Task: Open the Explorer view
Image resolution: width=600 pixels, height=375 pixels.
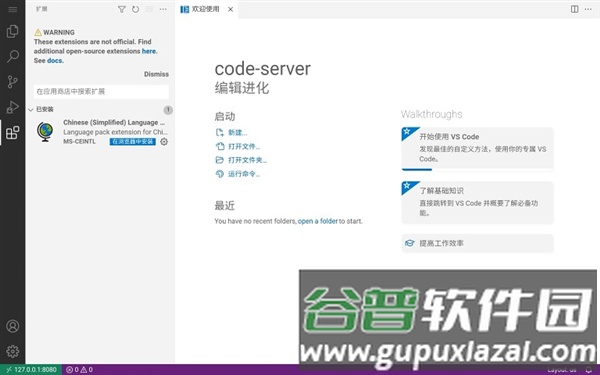Action: tap(13, 31)
